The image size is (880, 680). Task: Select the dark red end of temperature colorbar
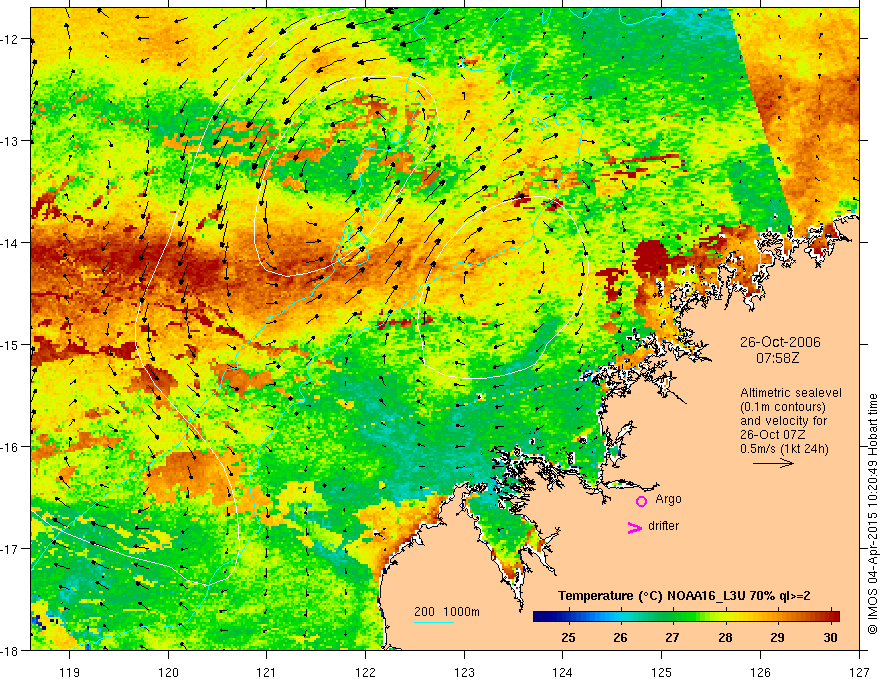(833, 617)
